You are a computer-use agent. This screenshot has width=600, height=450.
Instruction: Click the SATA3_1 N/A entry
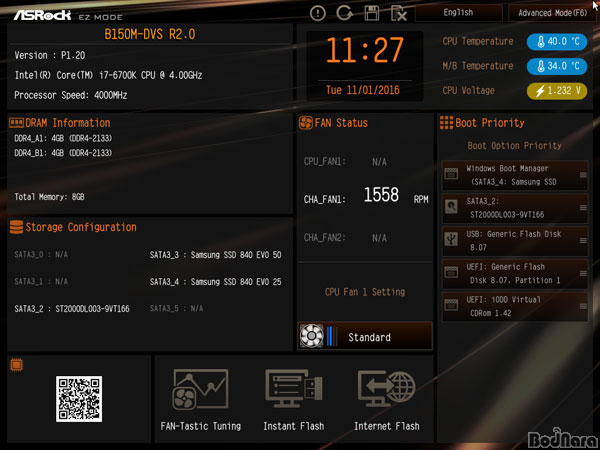pyautogui.click(x=41, y=282)
